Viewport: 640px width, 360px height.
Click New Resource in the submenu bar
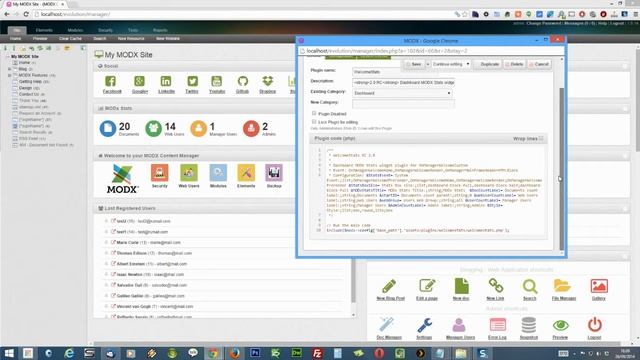pos(131,38)
